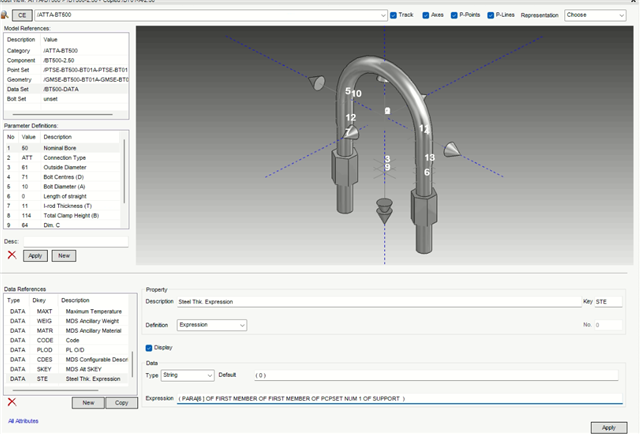Viewport: 640px width, 434px height.
Task: Click P-point label 12 on left leg
Action: (x=351, y=118)
